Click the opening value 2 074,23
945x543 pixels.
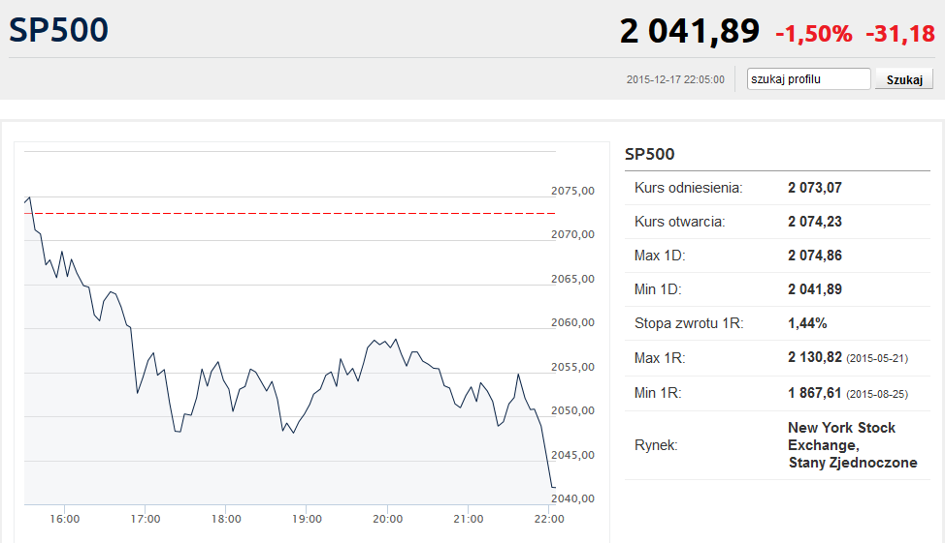815,222
